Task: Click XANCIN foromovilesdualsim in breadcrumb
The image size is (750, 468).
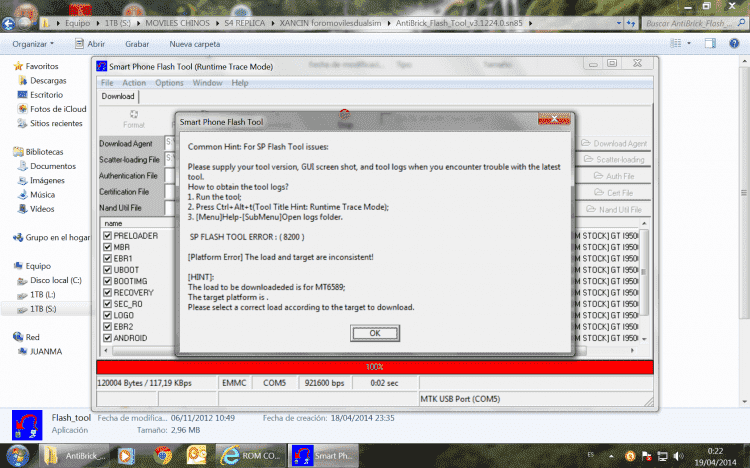Action: click(331, 23)
